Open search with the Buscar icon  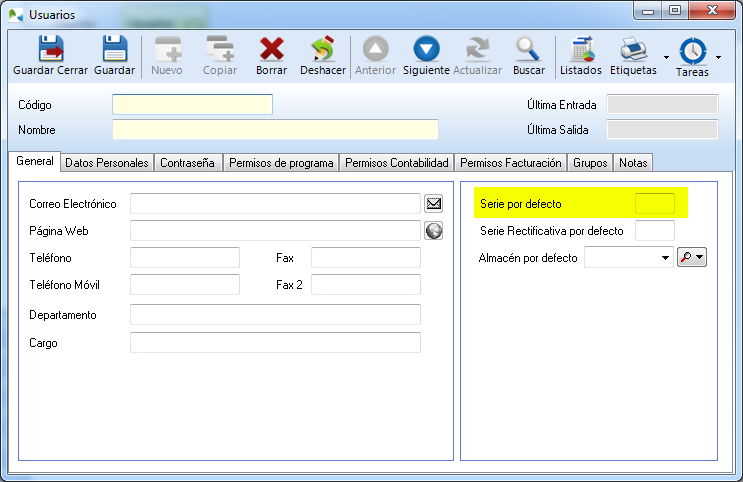click(528, 49)
